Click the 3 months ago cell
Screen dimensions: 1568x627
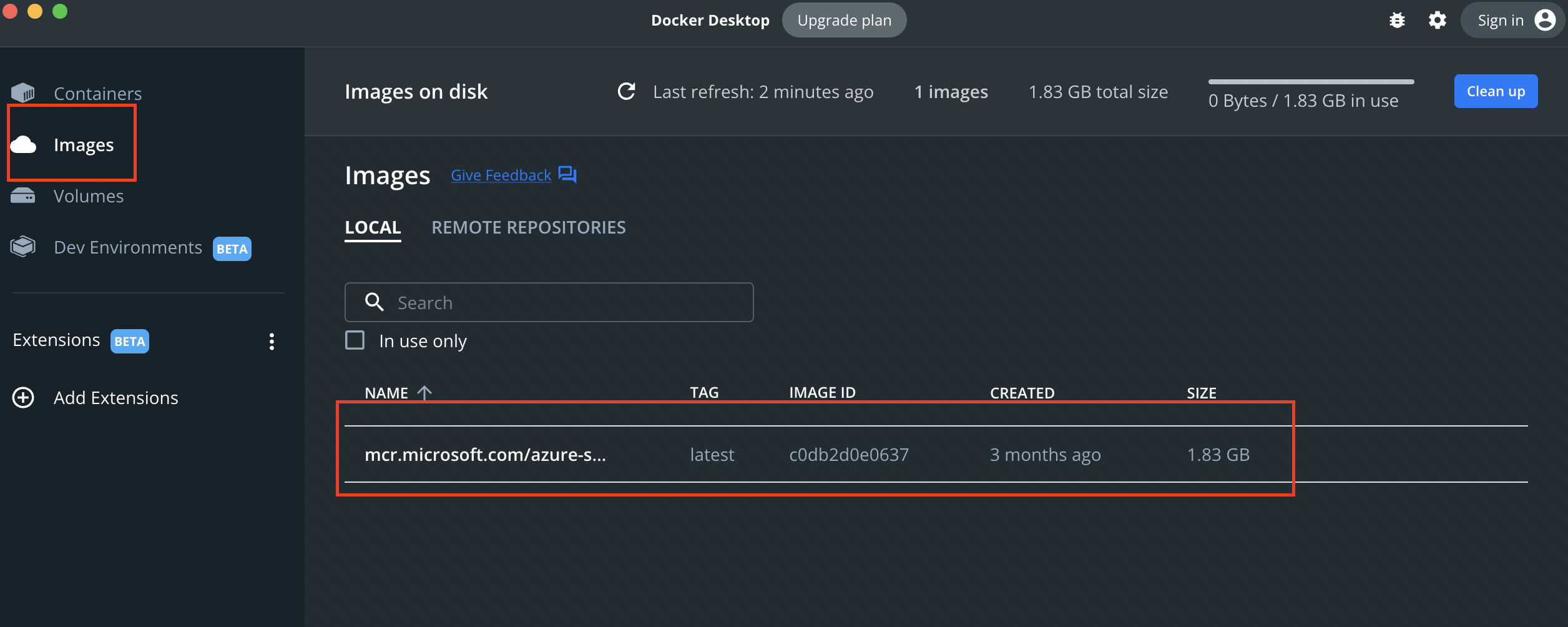1046,455
